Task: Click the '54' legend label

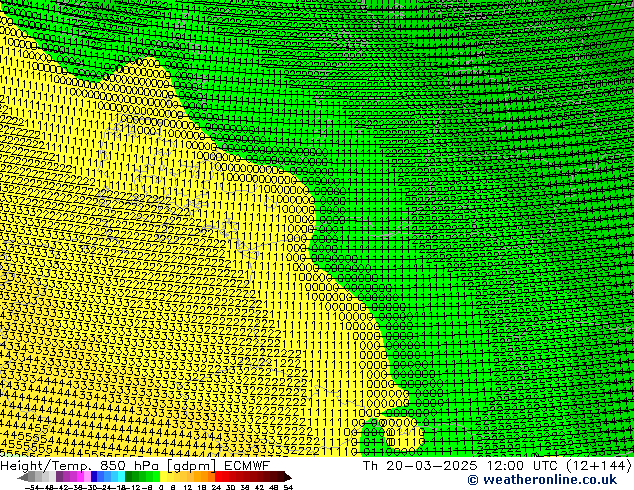Action: click(x=288, y=487)
